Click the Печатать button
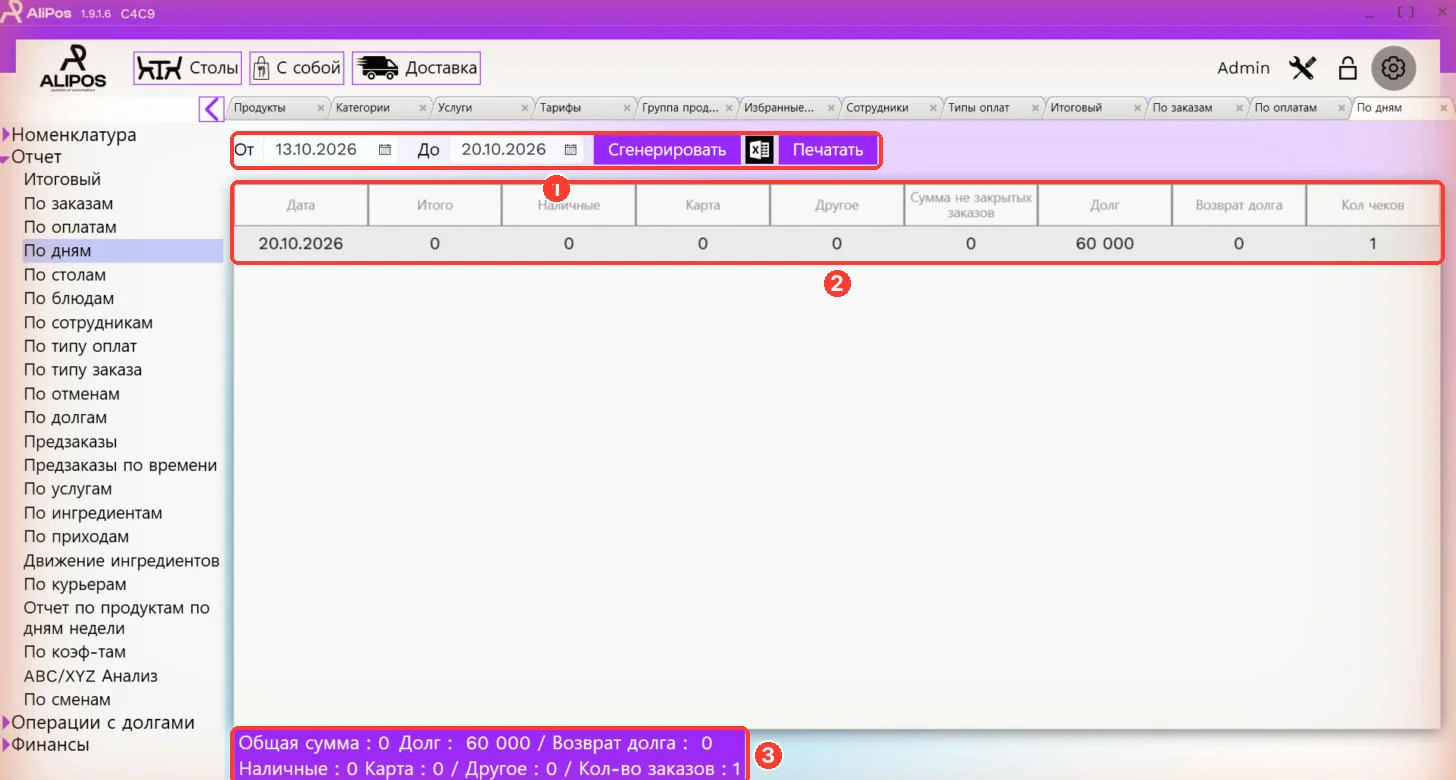This screenshot has height=780, width=1456. [827, 150]
